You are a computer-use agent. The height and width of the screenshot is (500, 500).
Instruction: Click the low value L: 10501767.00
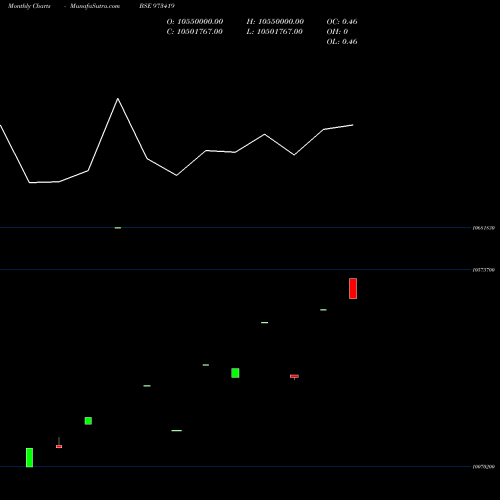275,32
